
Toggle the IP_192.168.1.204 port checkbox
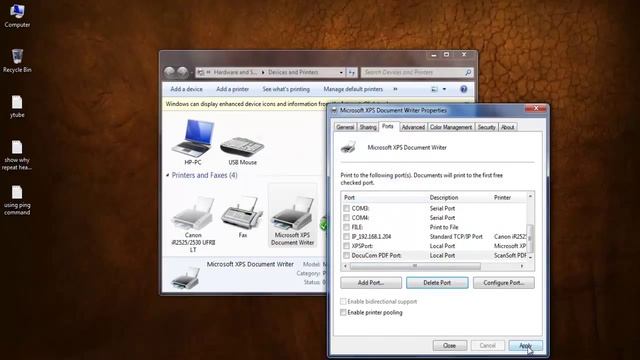tap(346, 236)
